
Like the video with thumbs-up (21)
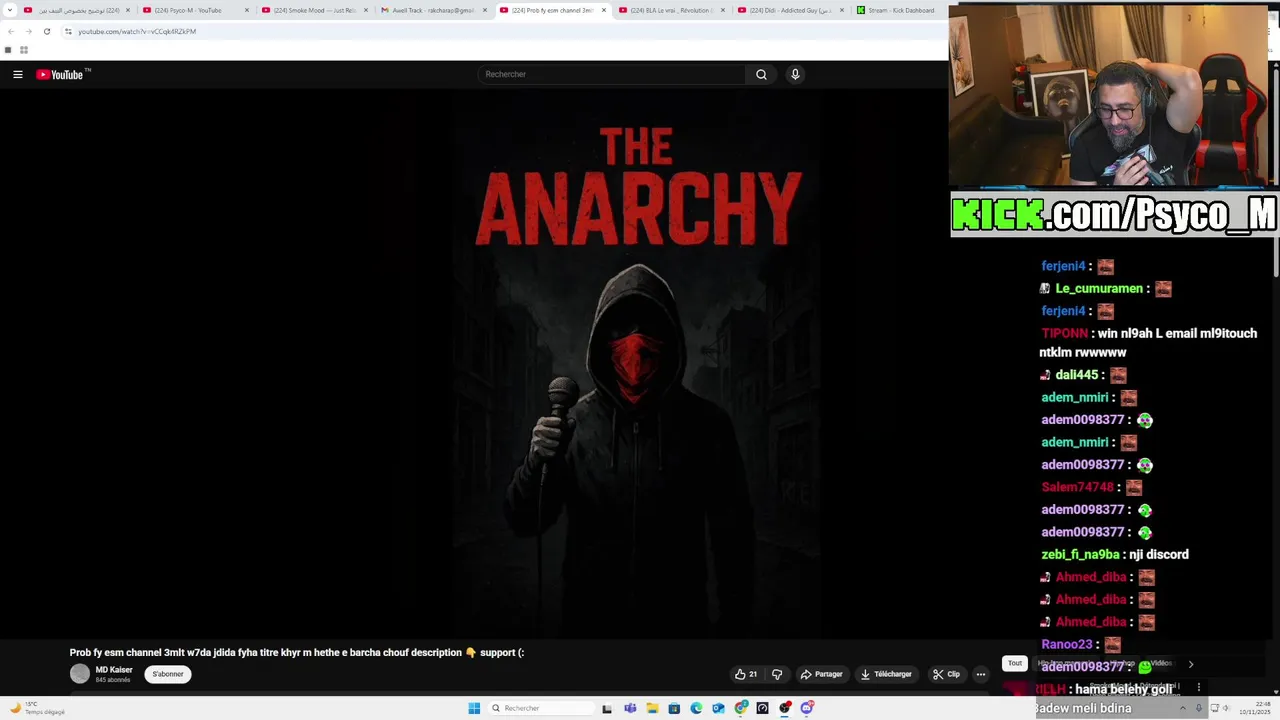click(746, 674)
